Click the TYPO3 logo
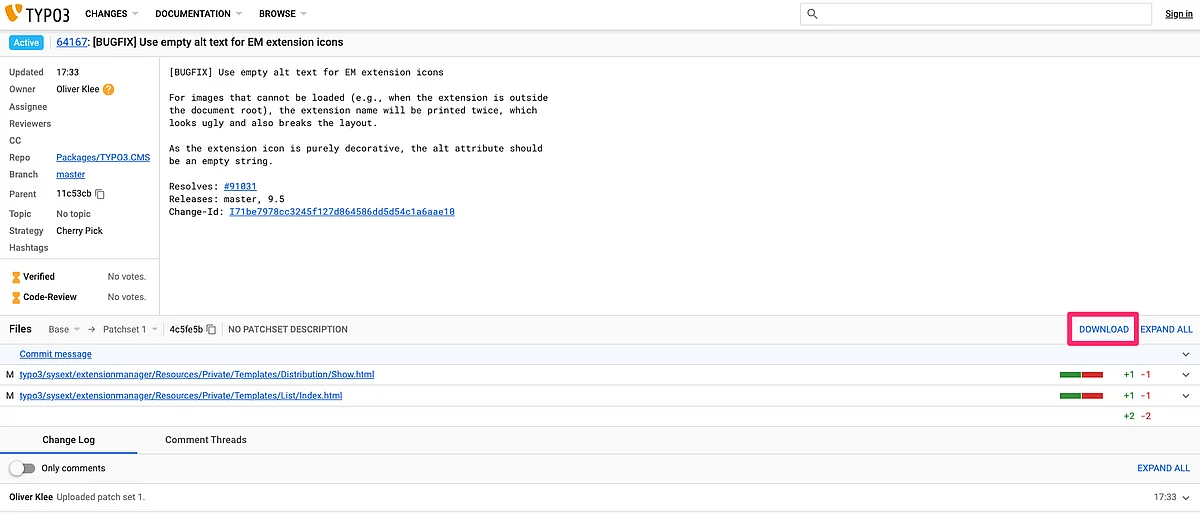The height and width of the screenshot is (522, 1200). [x=38, y=14]
